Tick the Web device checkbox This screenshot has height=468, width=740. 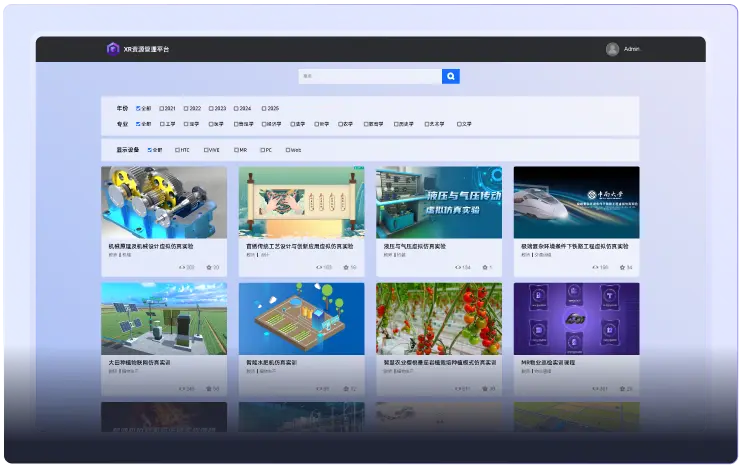tap(287, 150)
